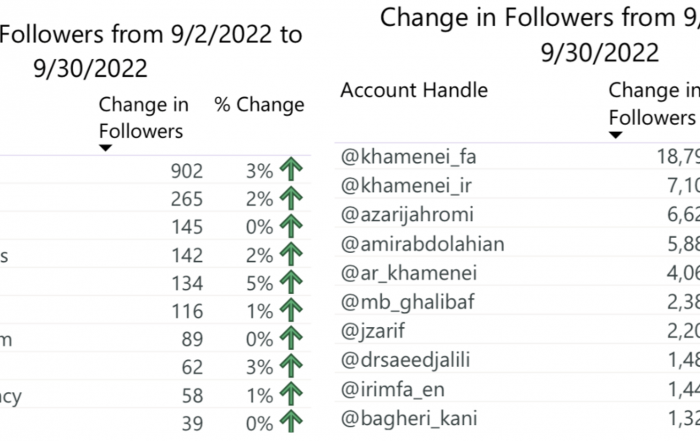
Task: Click the @mb_ghalibaf account row
Action: click(x=517, y=302)
